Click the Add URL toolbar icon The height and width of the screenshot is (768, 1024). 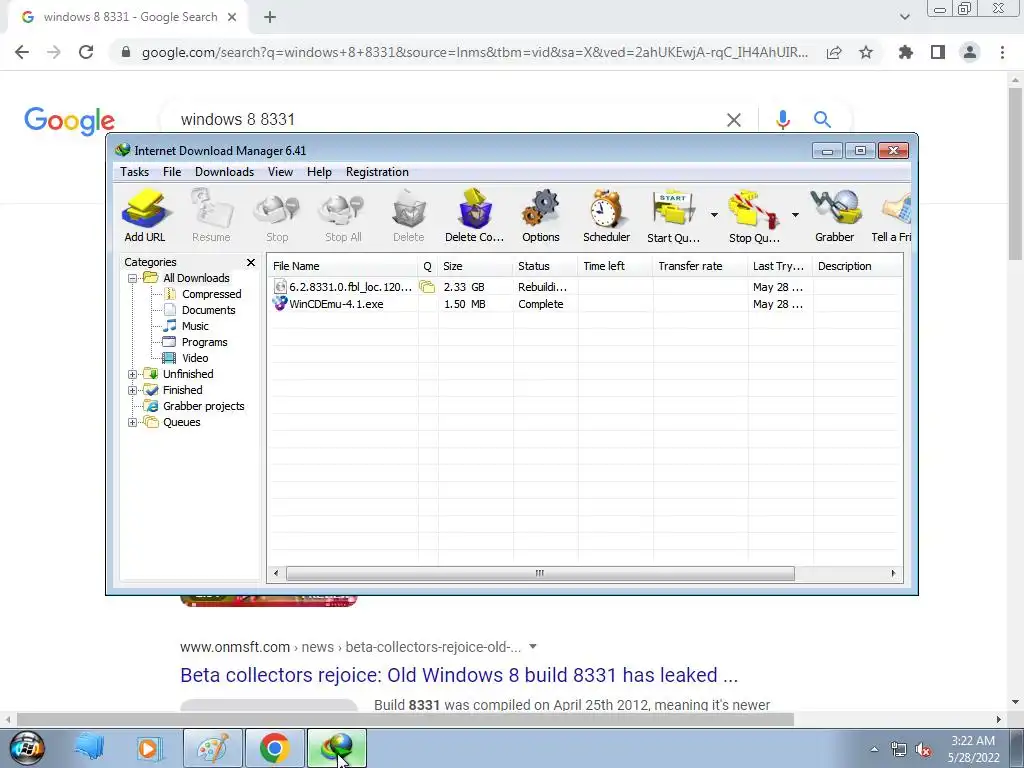145,216
